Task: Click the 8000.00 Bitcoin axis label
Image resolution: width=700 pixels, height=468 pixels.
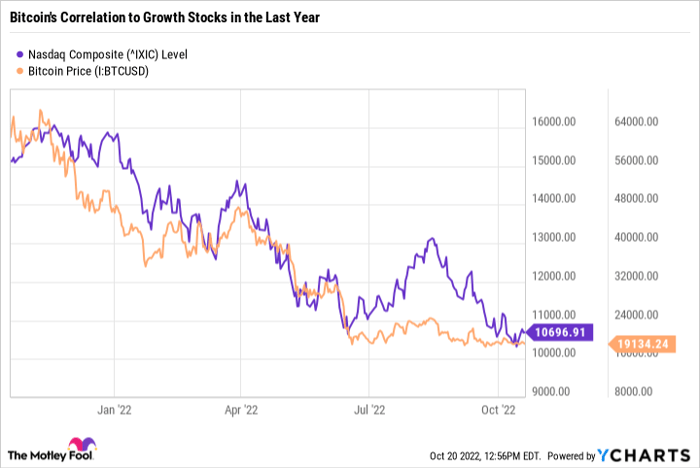Action: 638,392
